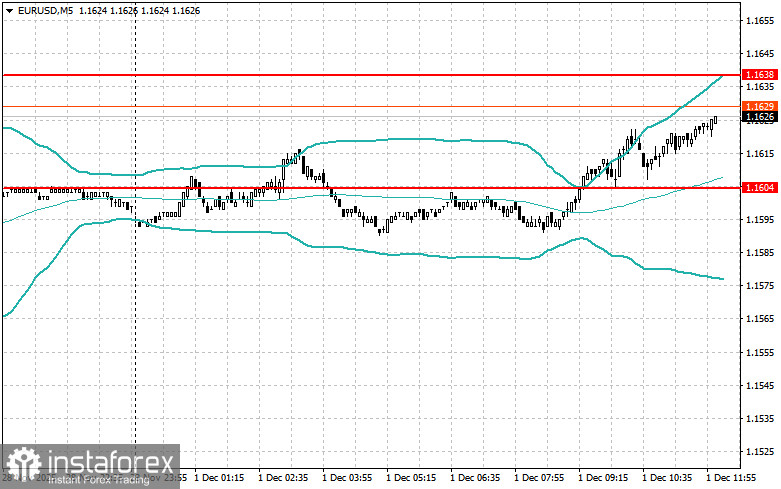Click the 1.1626 current price label
This screenshot has height=489, width=781.
pos(760,117)
